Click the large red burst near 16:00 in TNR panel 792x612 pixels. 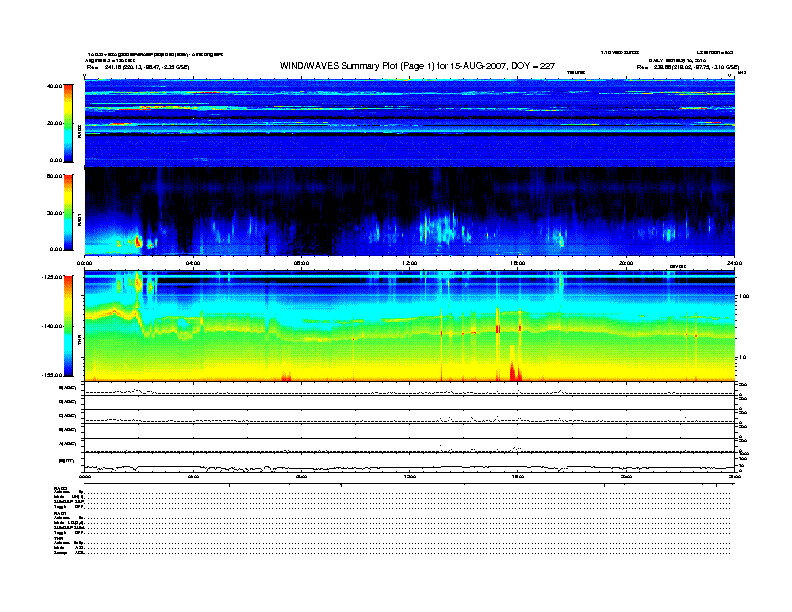tap(515, 371)
